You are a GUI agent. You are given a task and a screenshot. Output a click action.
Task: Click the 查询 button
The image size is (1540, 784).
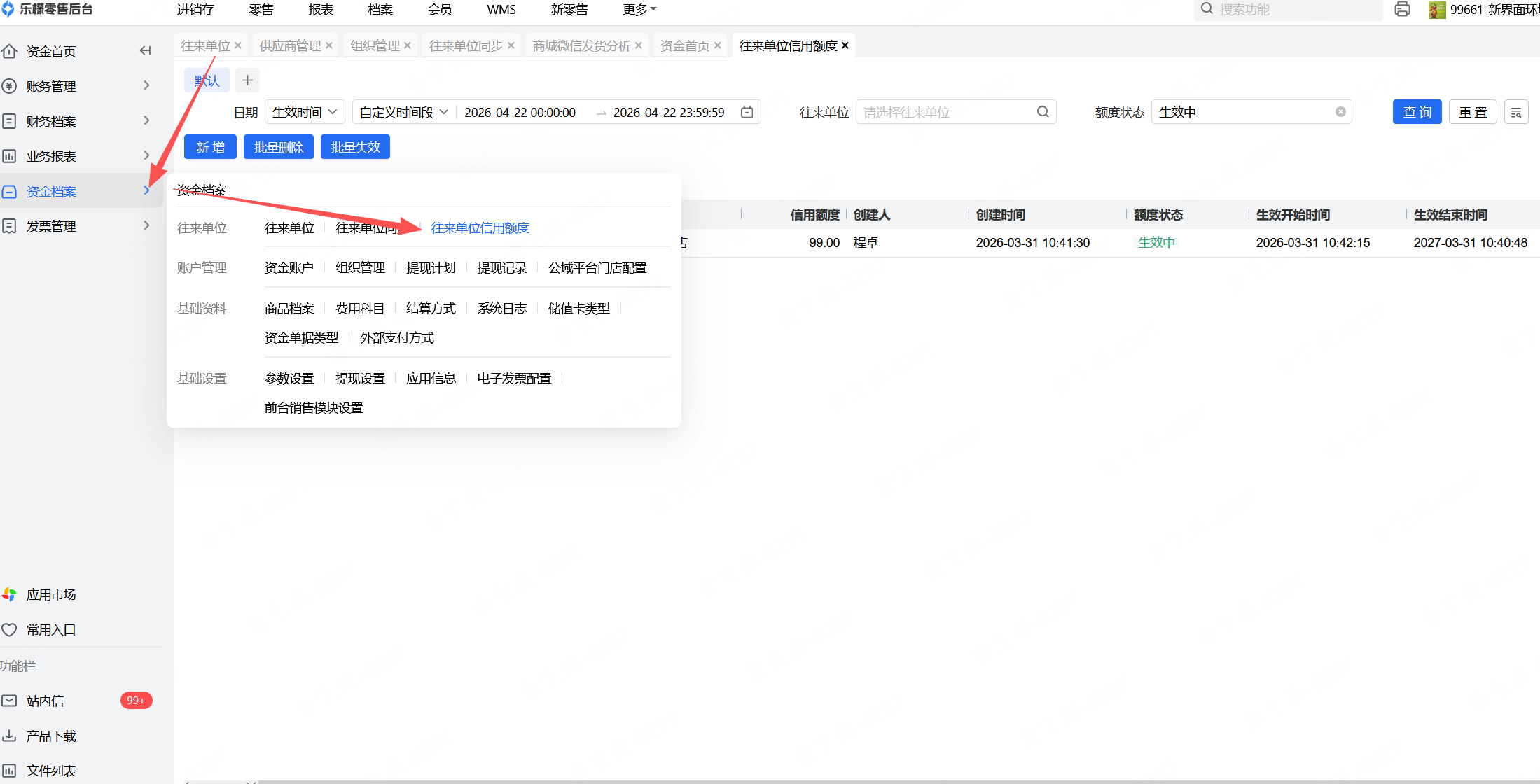coord(1417,112)
